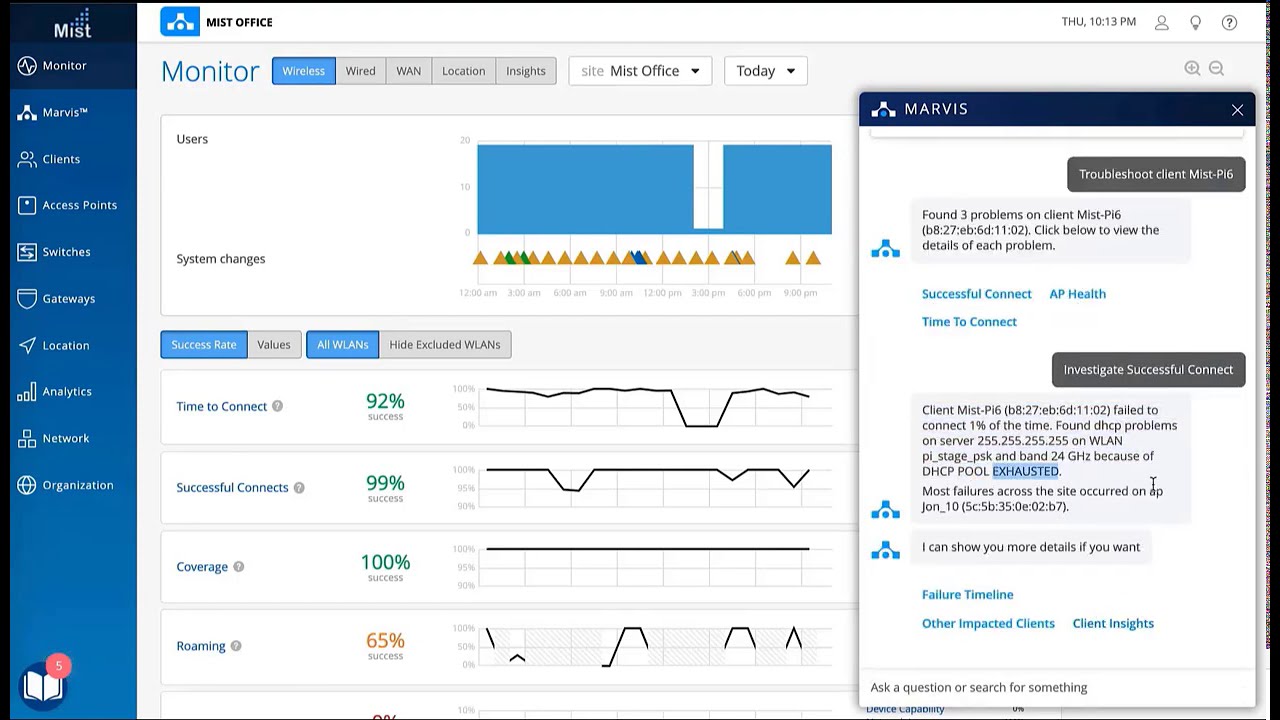The width and height of the screenshot is (1280, 720).
Task: Select the Insights tab
Action: pyautogui.click(x=526, y=71)
